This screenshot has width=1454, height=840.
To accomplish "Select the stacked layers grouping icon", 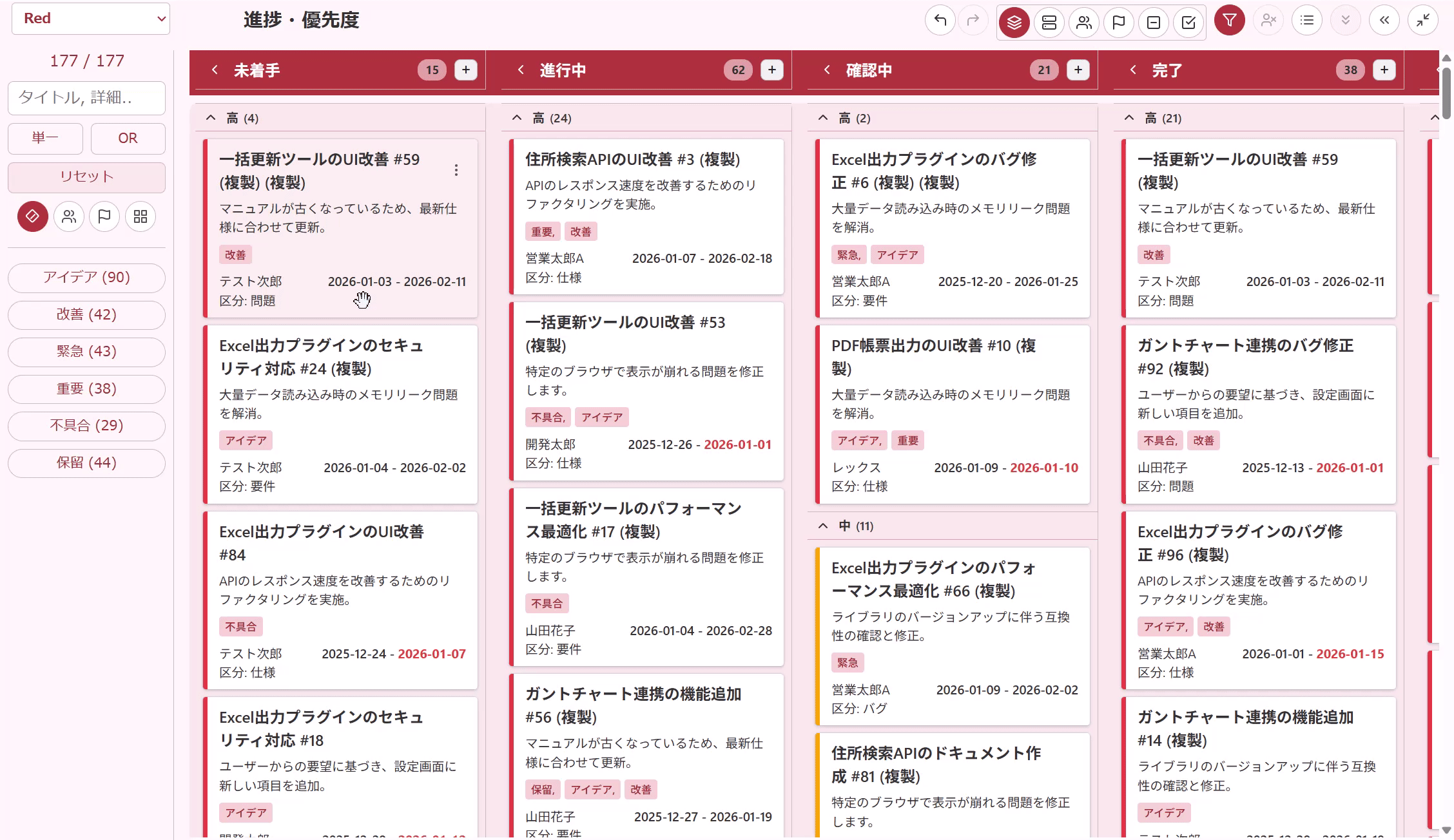I will (1014, 23).
